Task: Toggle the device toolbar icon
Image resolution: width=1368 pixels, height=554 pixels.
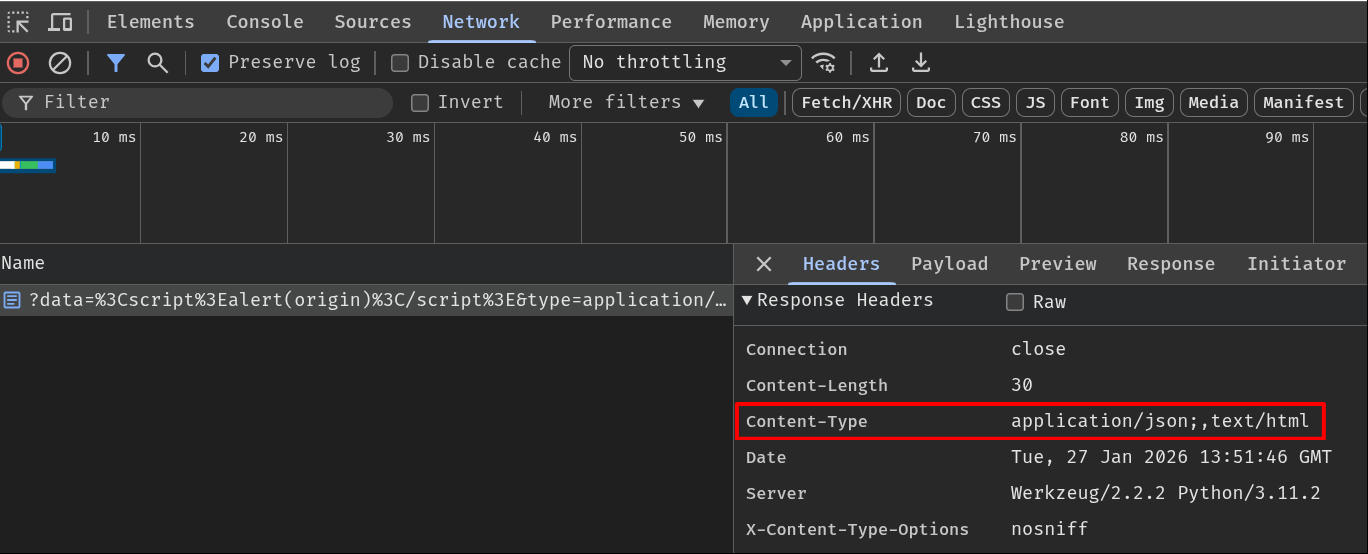Action: [60, 22]
